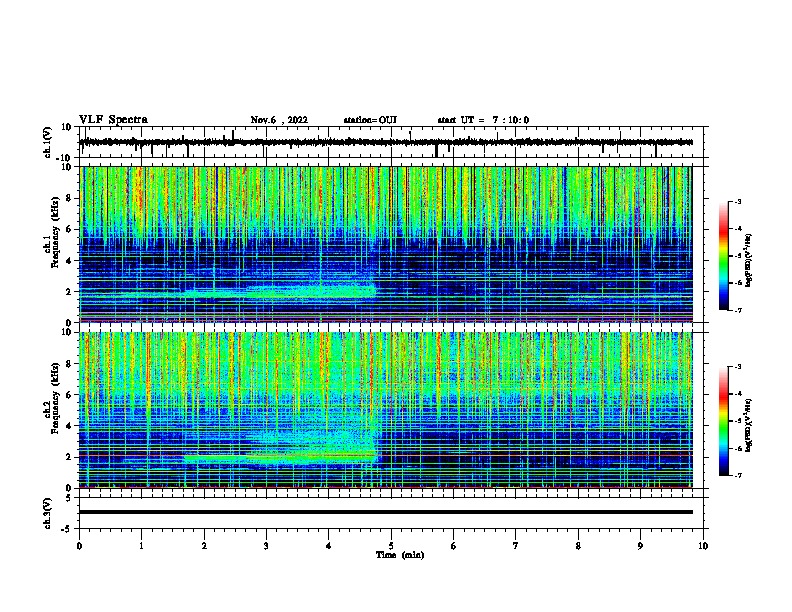Click time axis tick label "10"
This screenshot has height=612, width=792.
703,546
